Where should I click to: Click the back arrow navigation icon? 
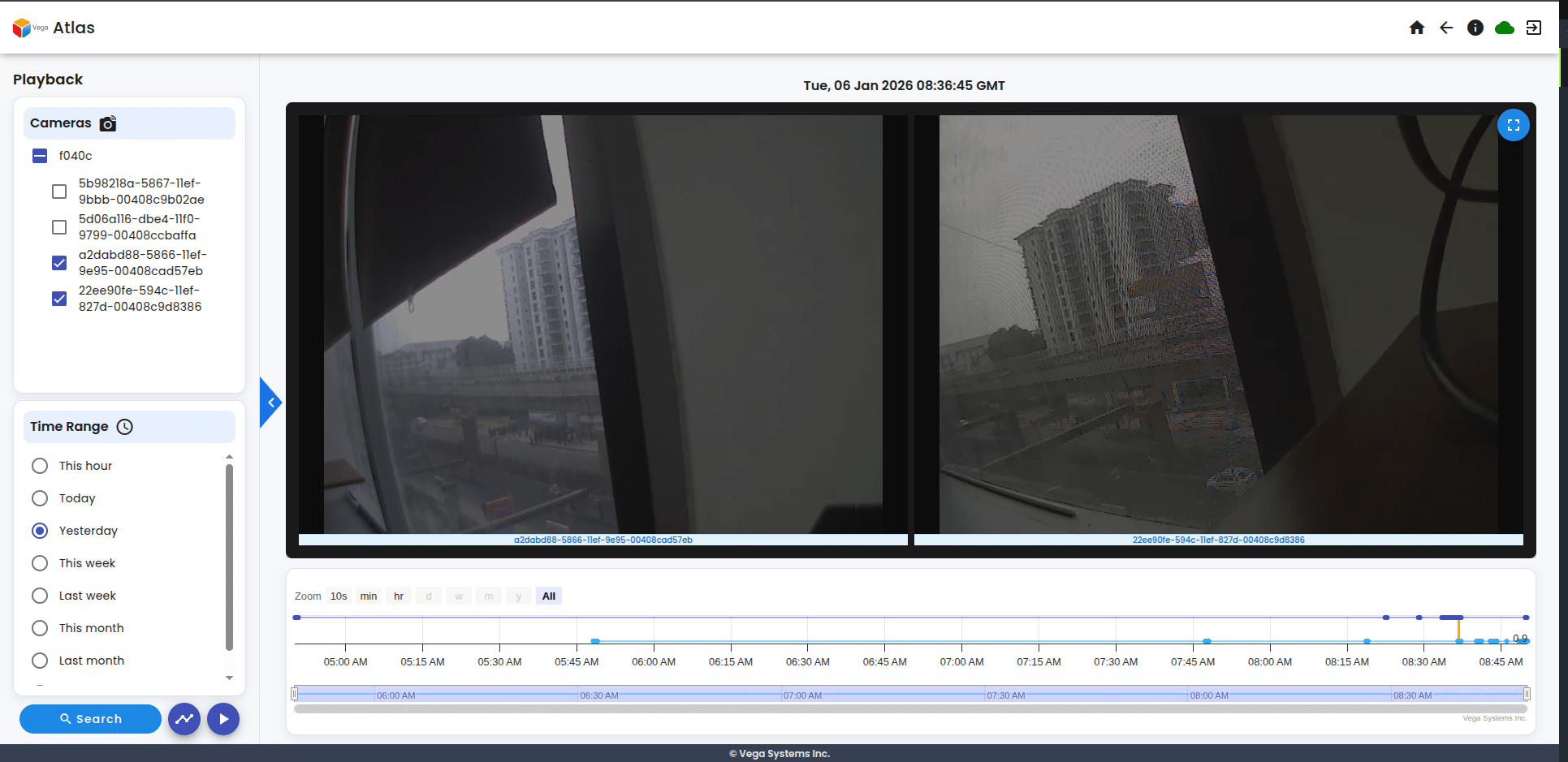[1446, 27]
